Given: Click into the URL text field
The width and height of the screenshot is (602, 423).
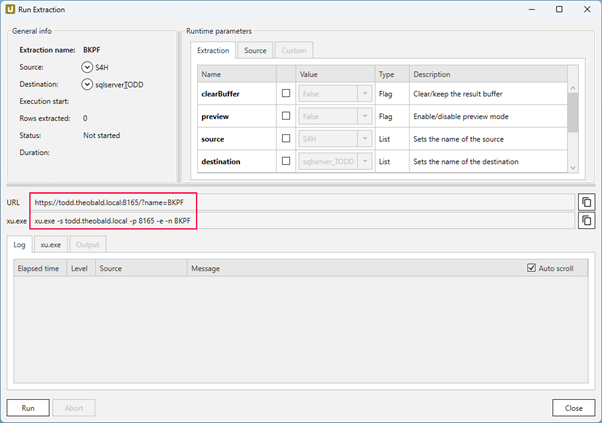Looking at the screenshot, I should coord(300,202).
